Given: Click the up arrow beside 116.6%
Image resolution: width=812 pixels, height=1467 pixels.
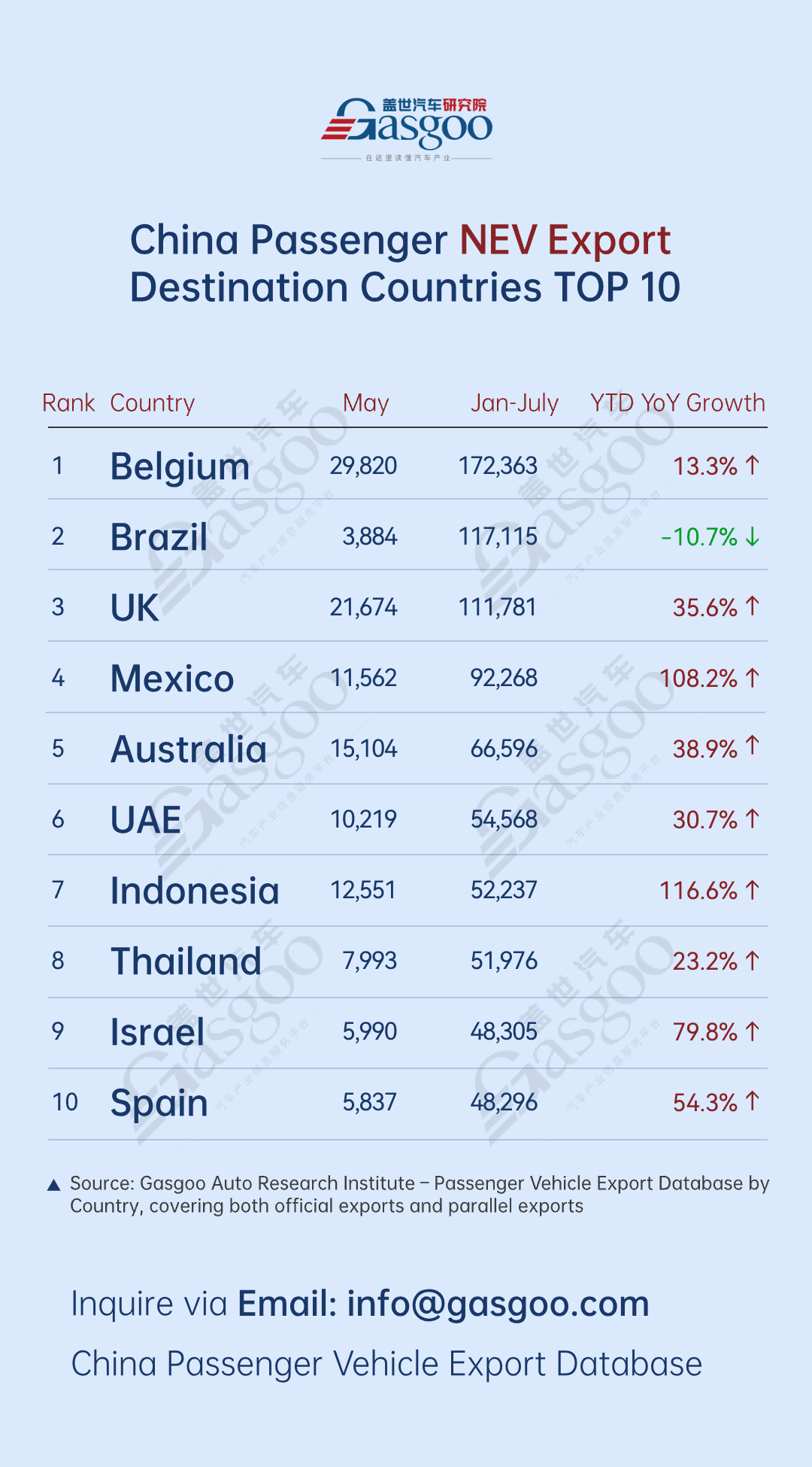Looking at the screenshot, I should (x=753, y=891).
